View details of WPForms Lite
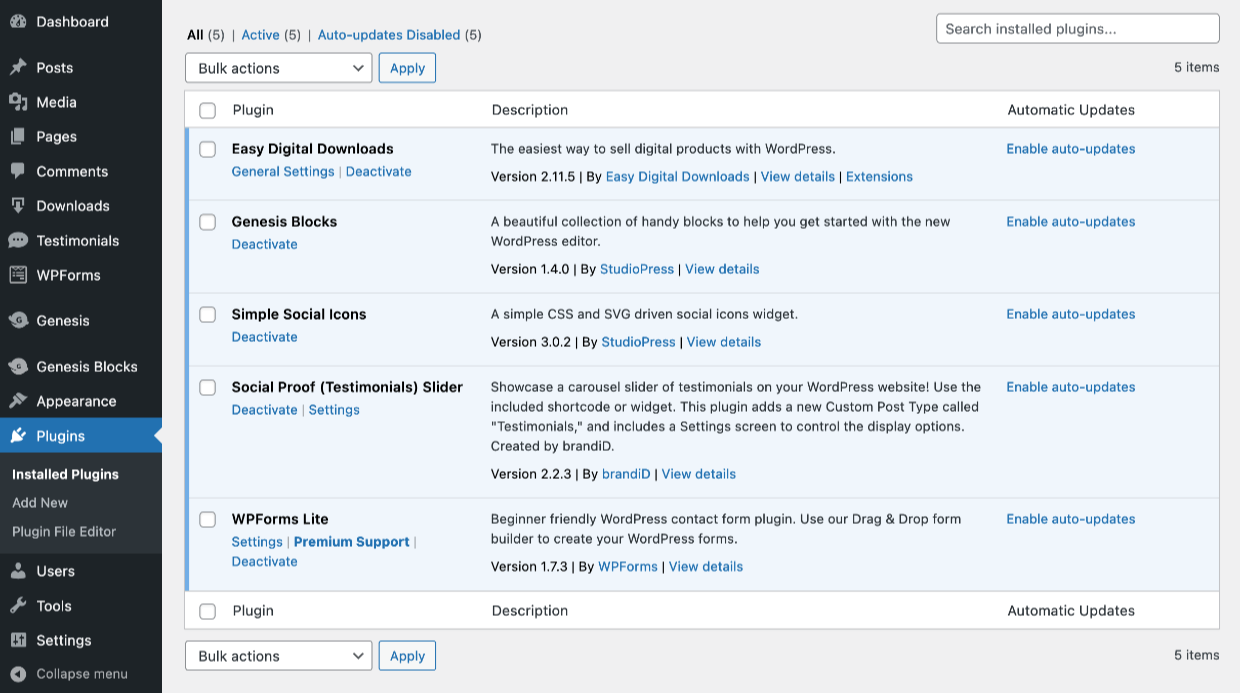1240x693 pixels. click(706, 567)
